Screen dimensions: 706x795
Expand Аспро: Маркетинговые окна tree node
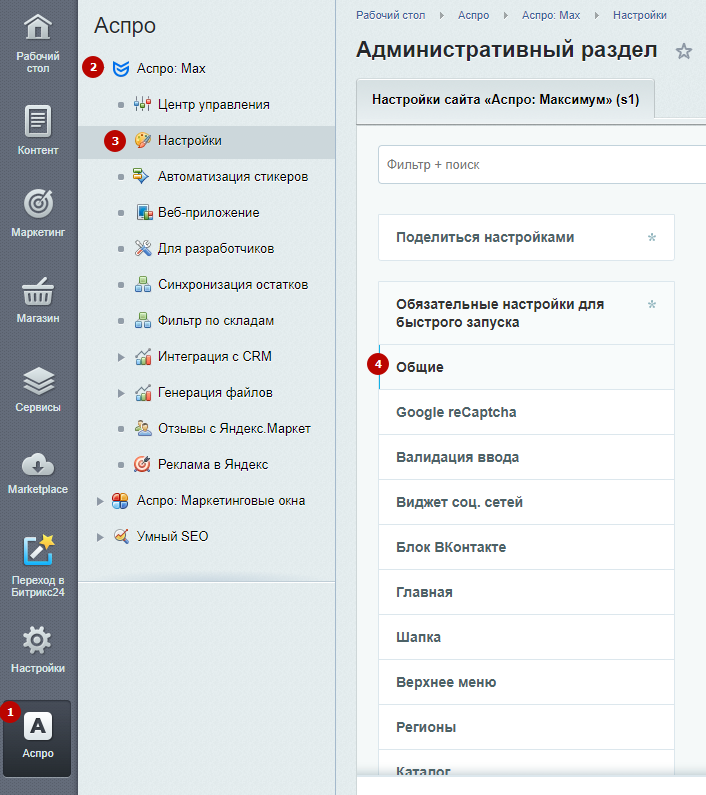pos(100,501)
